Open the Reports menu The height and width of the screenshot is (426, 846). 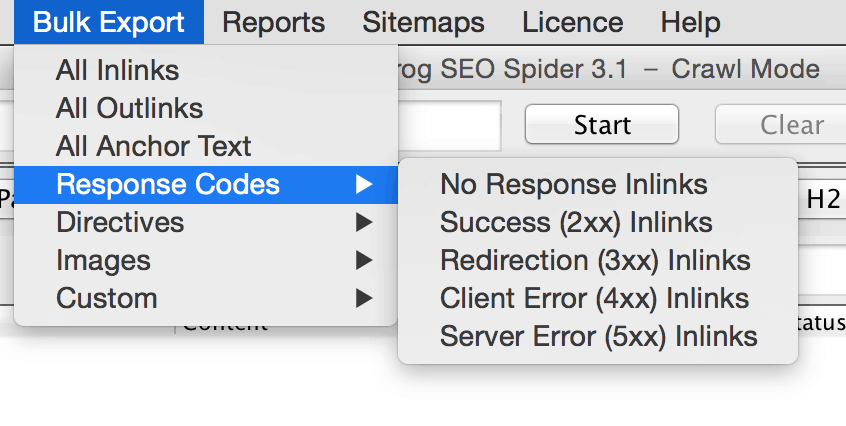point(273,22)
